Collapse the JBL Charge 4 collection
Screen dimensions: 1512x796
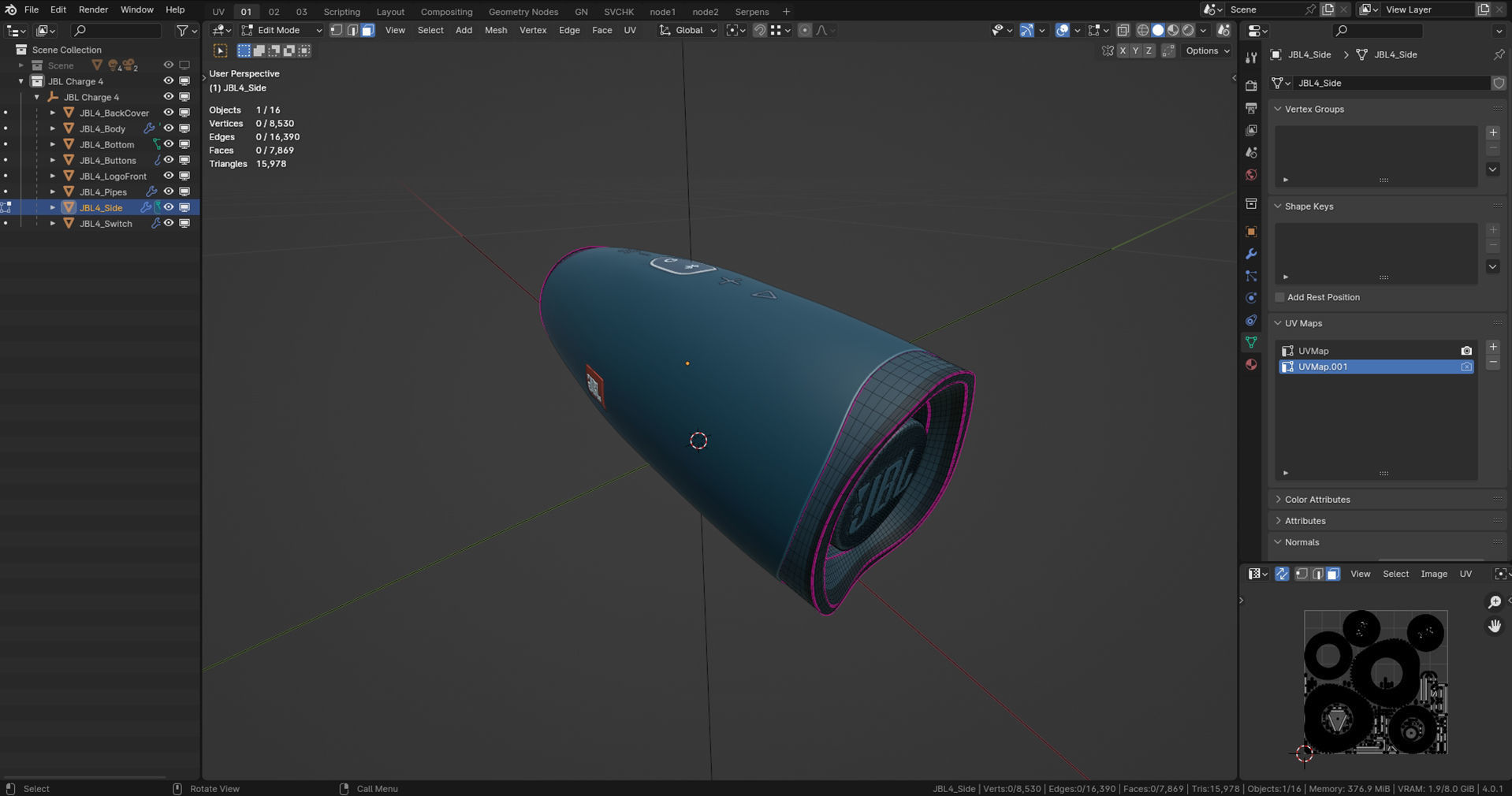coord(21,81)
